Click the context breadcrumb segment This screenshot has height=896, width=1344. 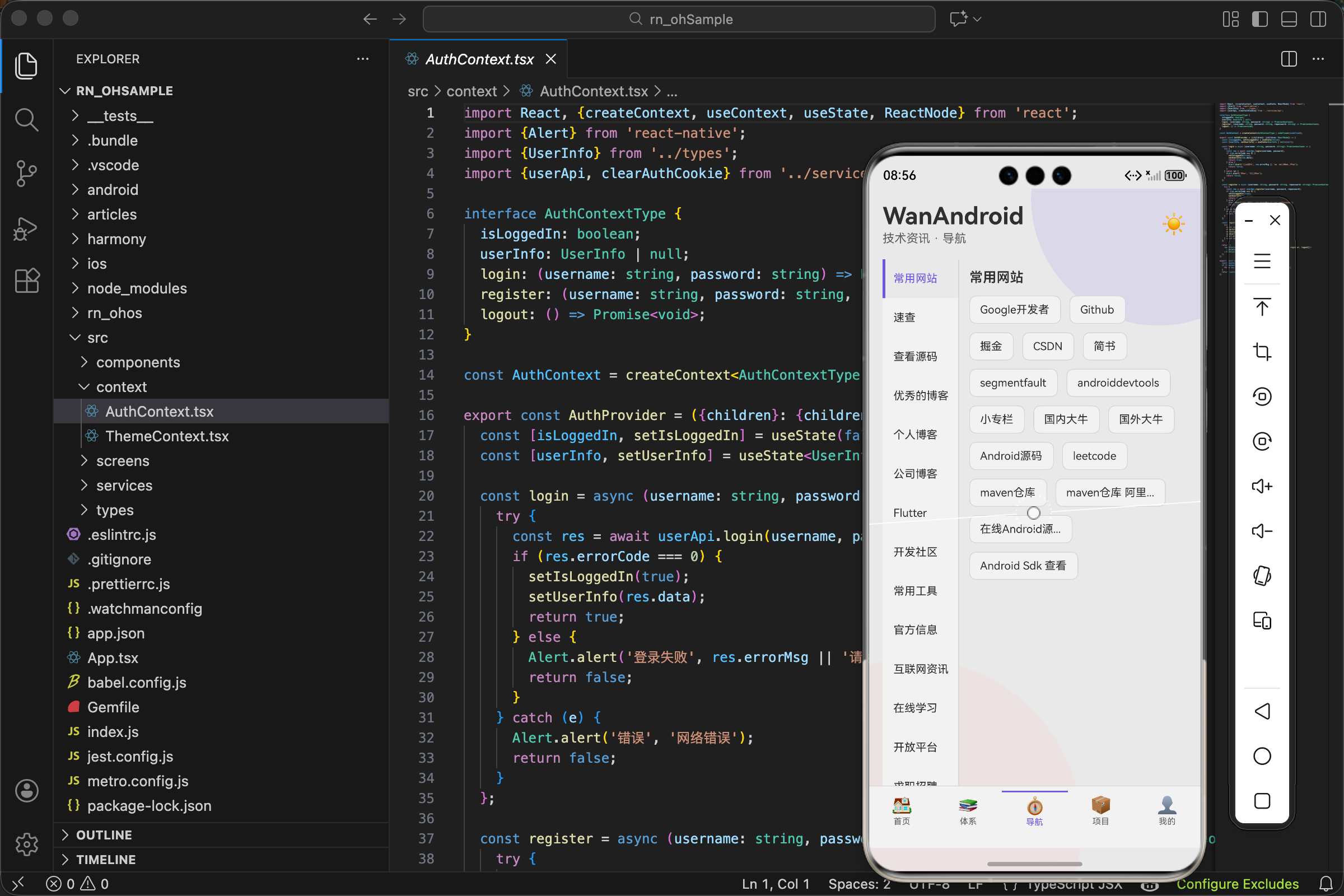click(472, 91)
